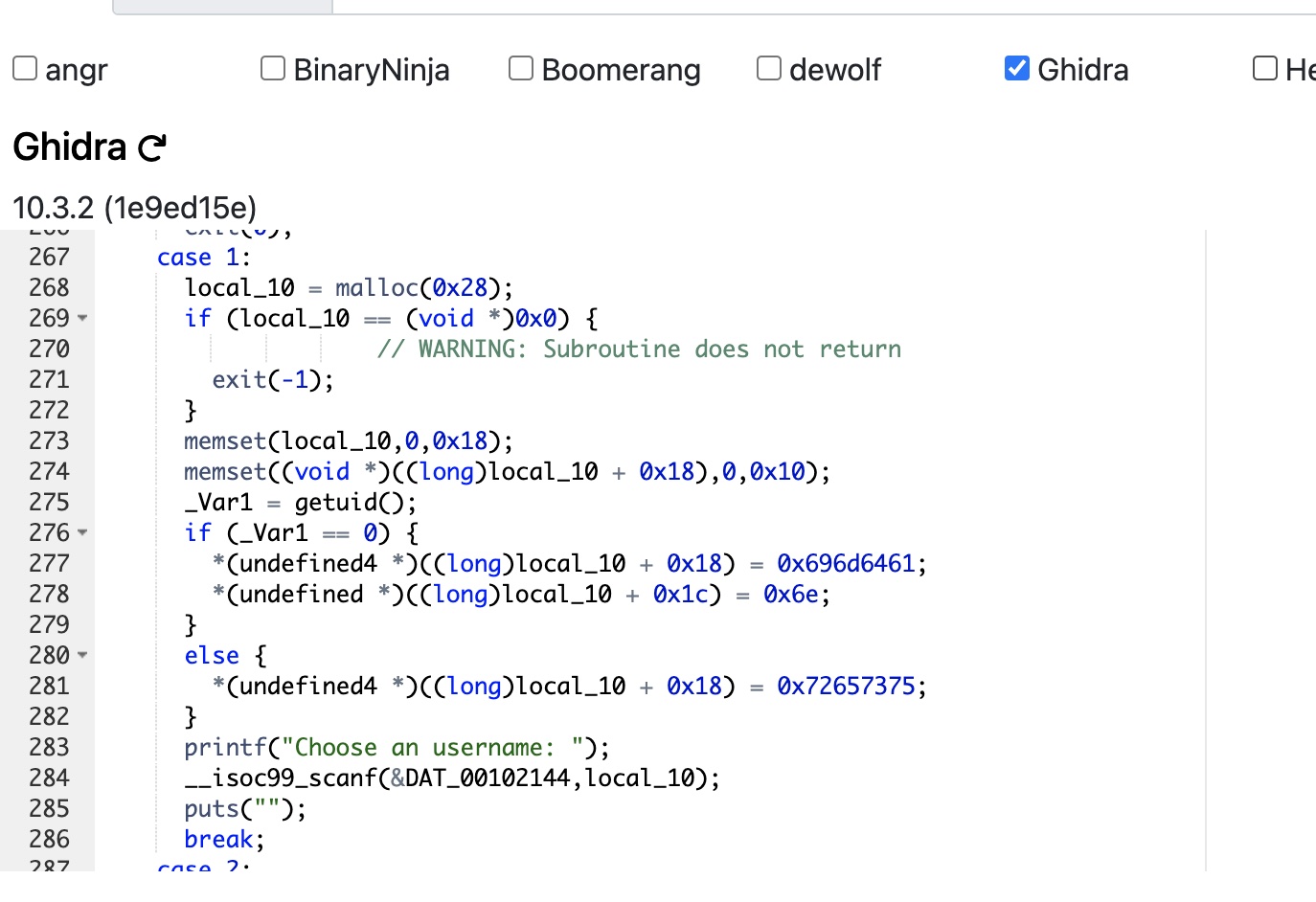This screenshot has height=902, width=1316.
Task: Click line number 267 in gutter
Action: click(49, 257)
